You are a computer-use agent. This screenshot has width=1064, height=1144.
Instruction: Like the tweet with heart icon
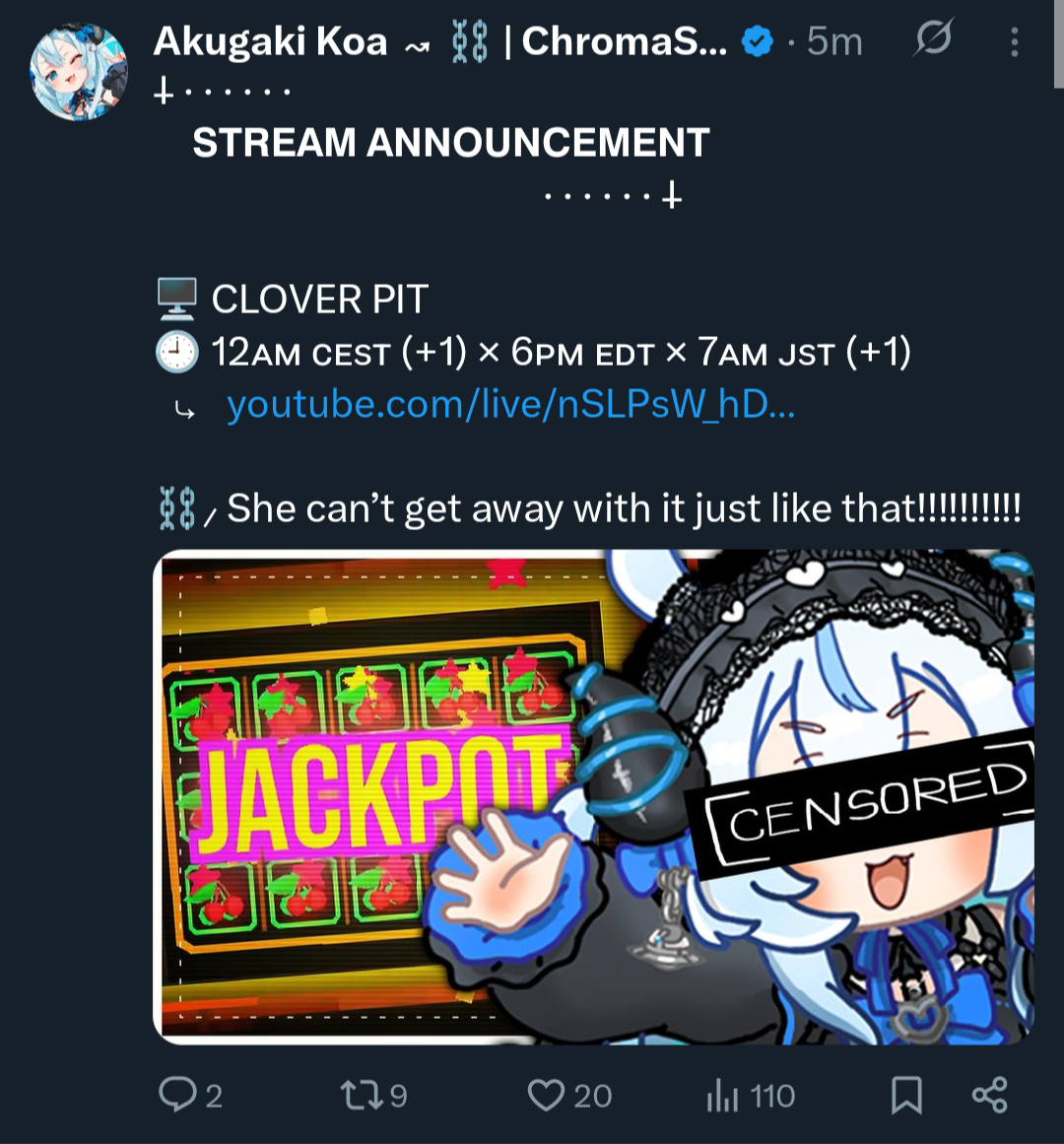(x=546, y=1095)
